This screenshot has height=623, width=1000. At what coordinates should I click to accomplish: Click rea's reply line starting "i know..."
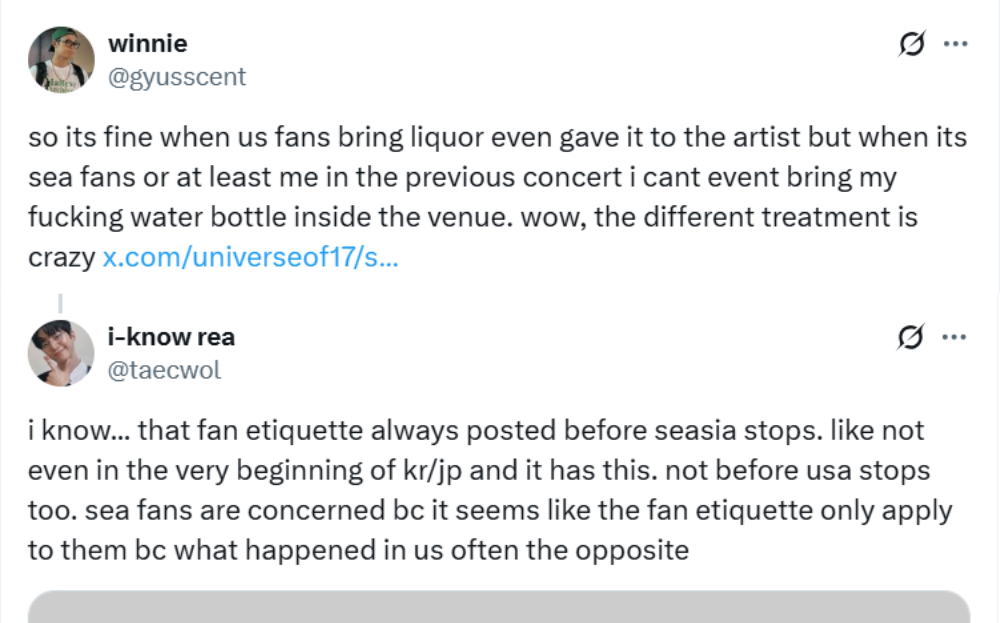click(x=476, y=431)
